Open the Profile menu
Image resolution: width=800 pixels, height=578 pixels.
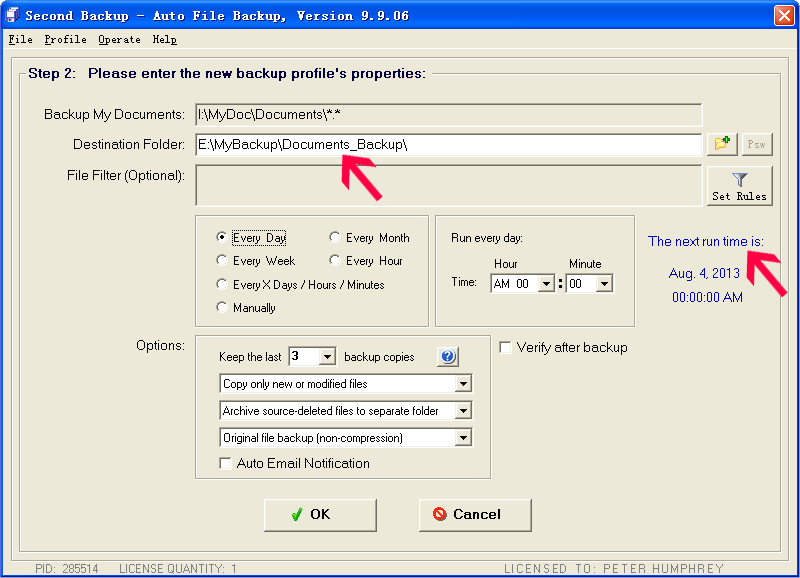[65, 39]
